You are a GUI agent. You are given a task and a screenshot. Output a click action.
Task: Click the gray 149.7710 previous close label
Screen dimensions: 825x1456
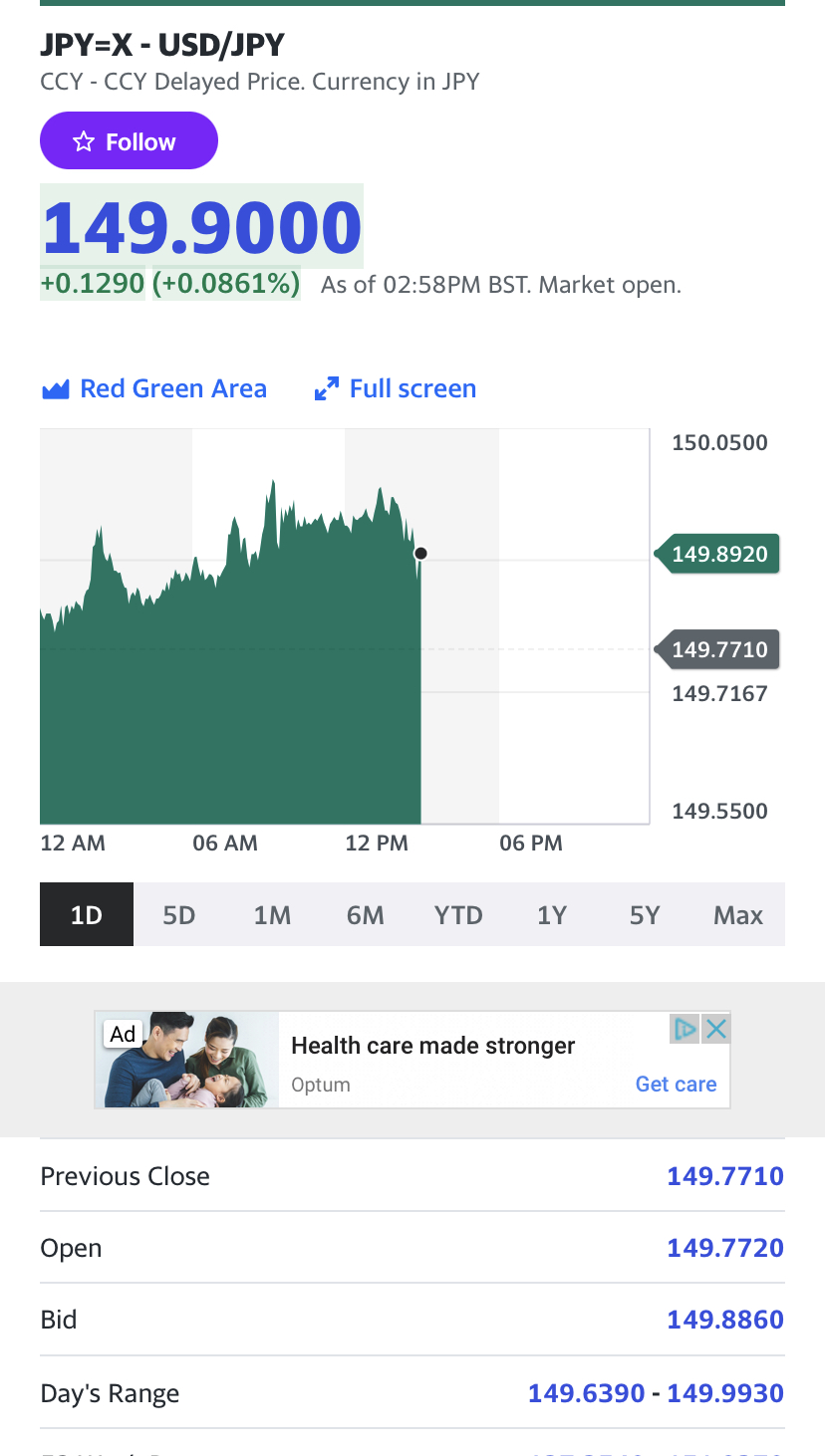716,649
